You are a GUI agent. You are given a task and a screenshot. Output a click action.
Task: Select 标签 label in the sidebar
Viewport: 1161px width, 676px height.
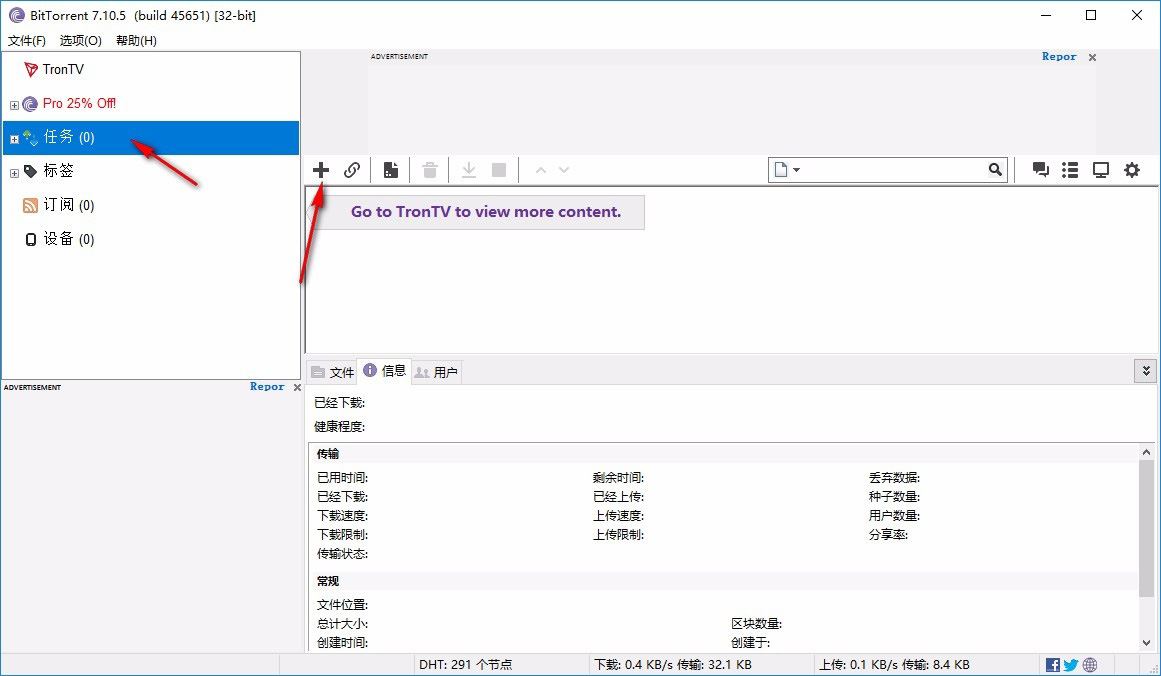(x=58, y=171)
